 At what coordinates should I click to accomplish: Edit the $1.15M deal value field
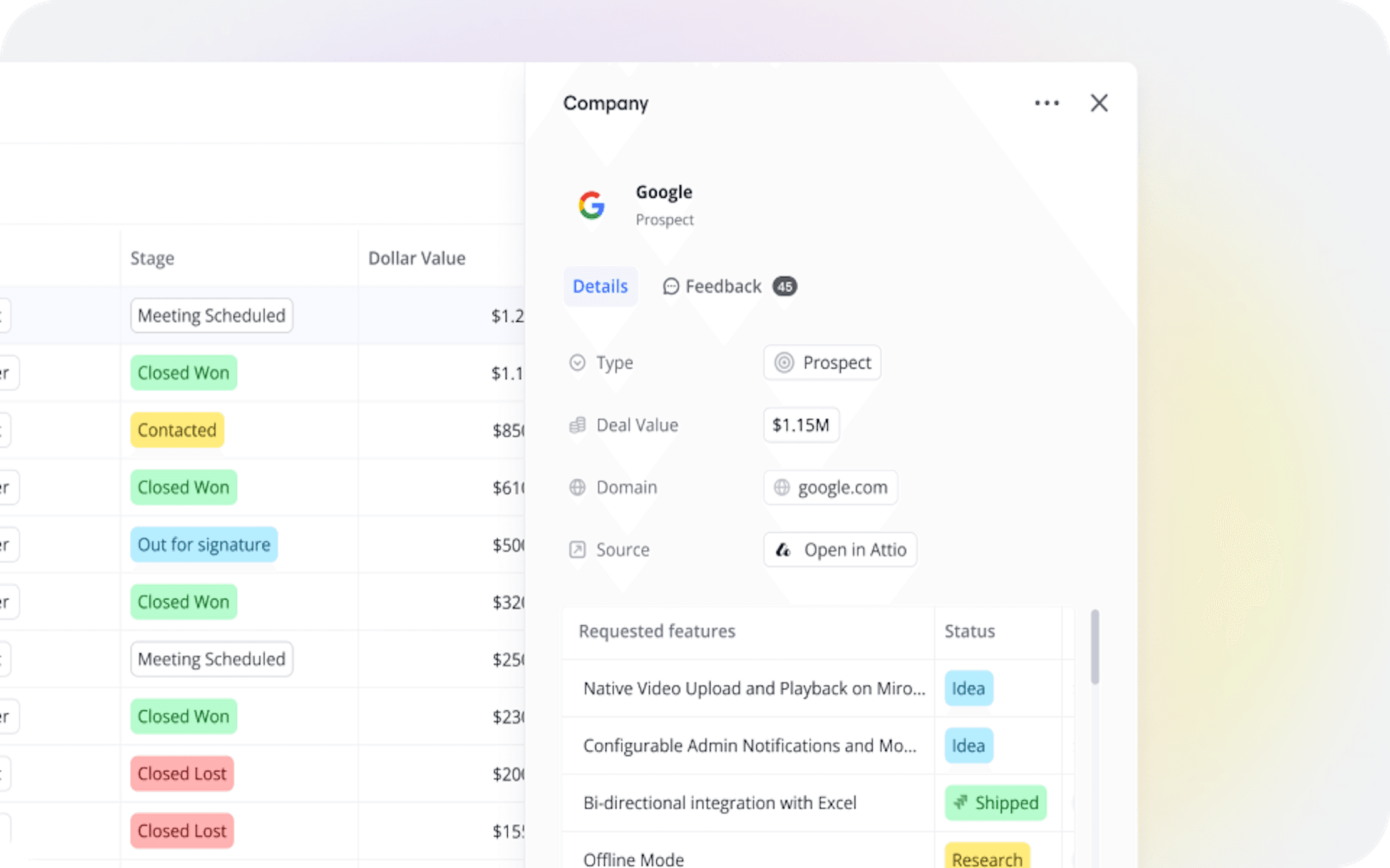(x=800, y=426)
